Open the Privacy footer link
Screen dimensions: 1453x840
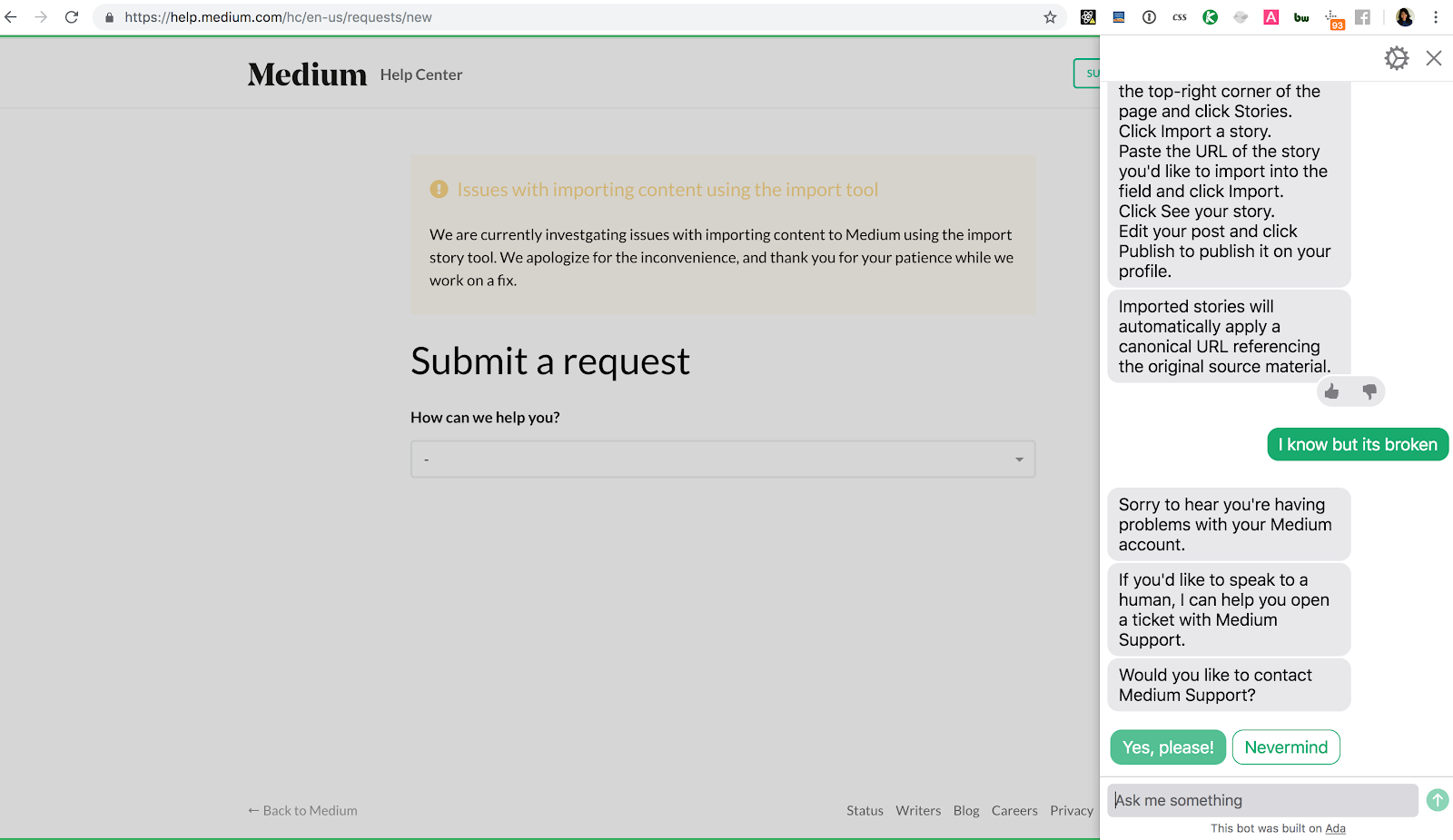tap(1072, 811)
